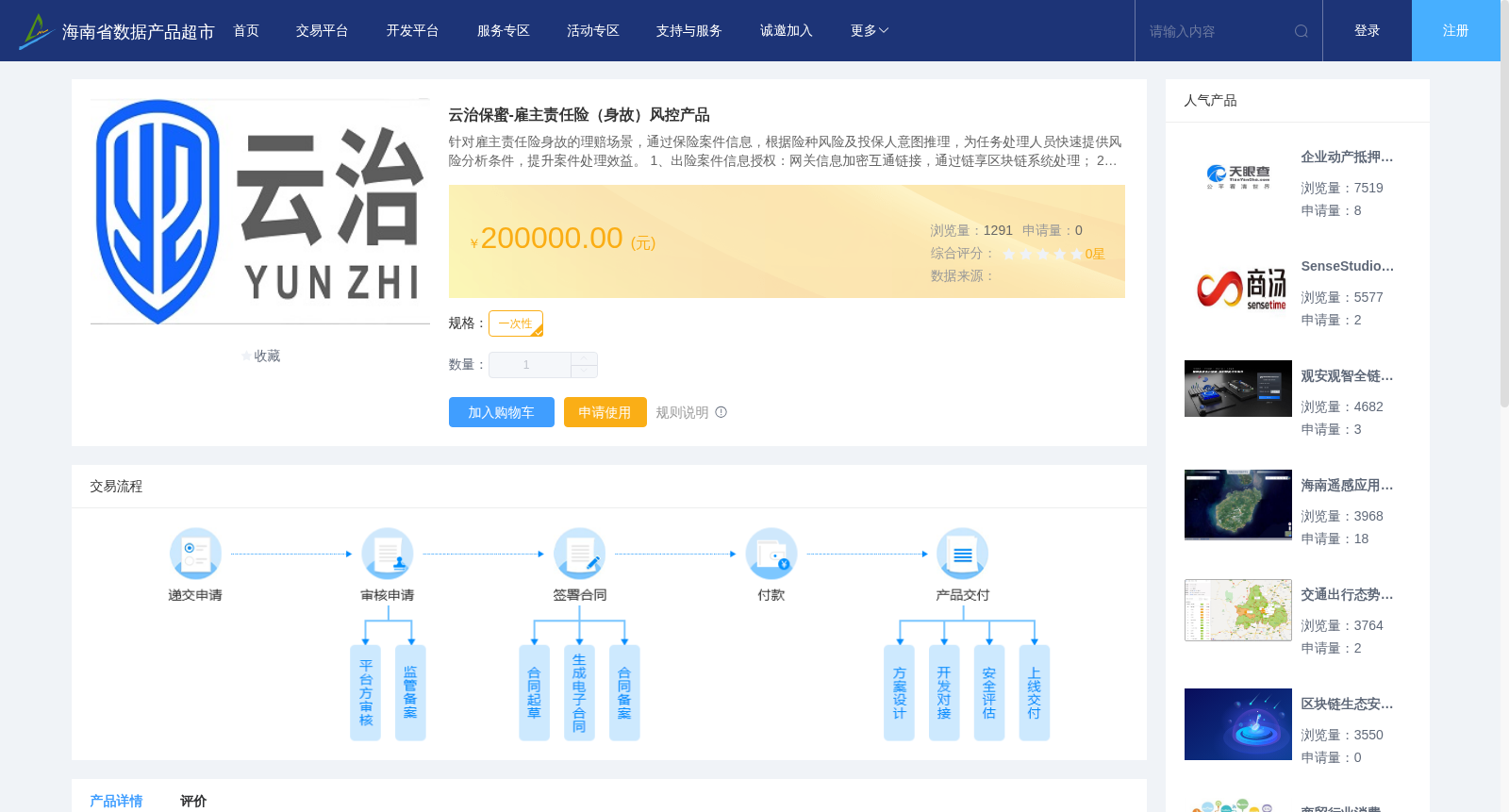The height and width of the screenshot is (812, 1509).
Task: Open the 海南遥感应用 satellite thumbnail
Action: click(x=1238, y=505)
